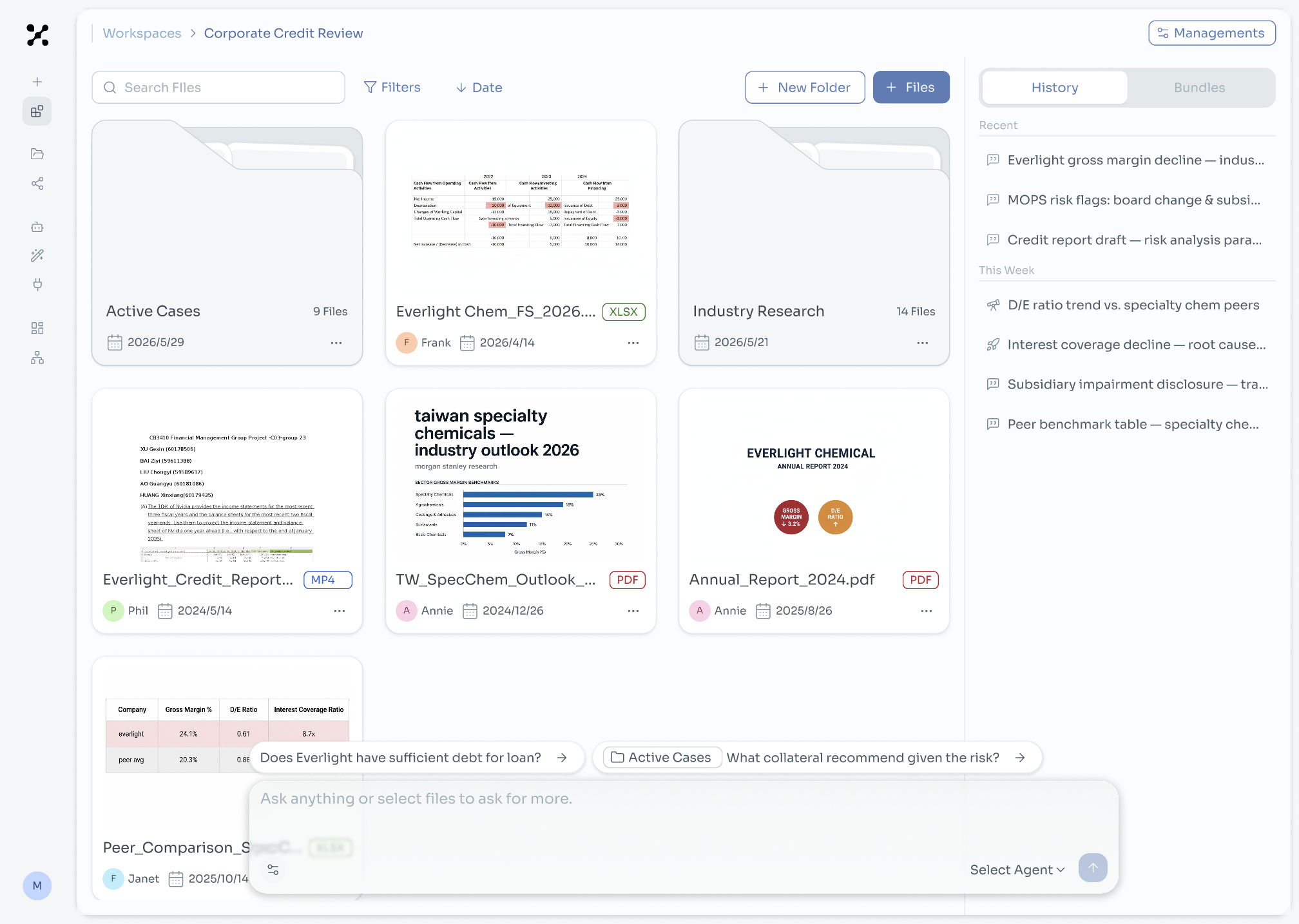The height and width of the screenshot is (924, 1299).
Task: Open 'Peer benchmark table' history entry
Action: tap(1126, 424)
